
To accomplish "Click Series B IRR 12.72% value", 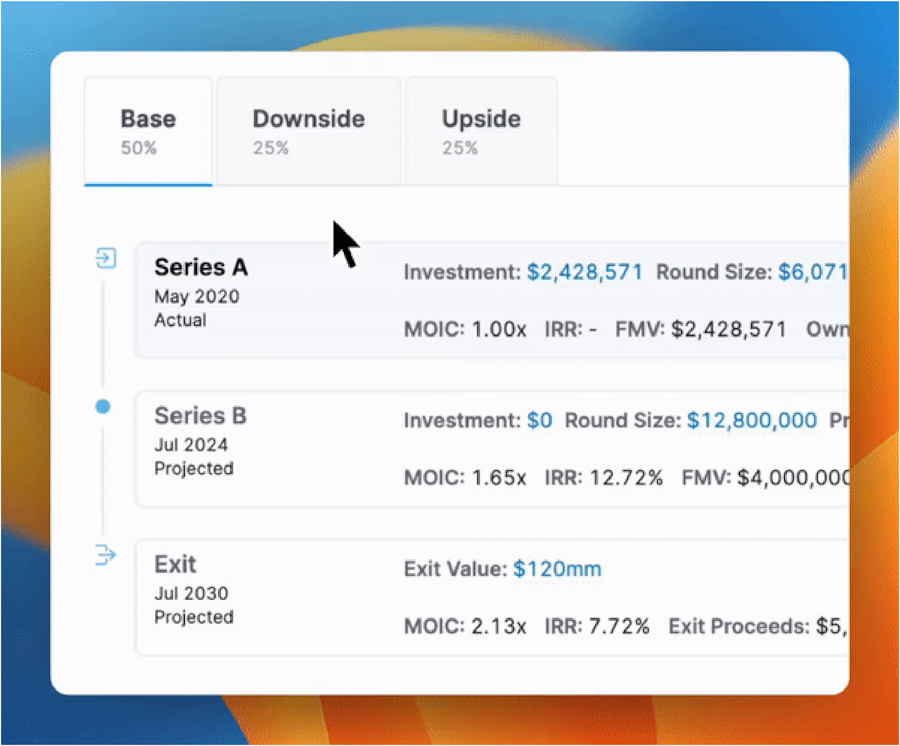I will pyautogui.click(x=626, y=478).
